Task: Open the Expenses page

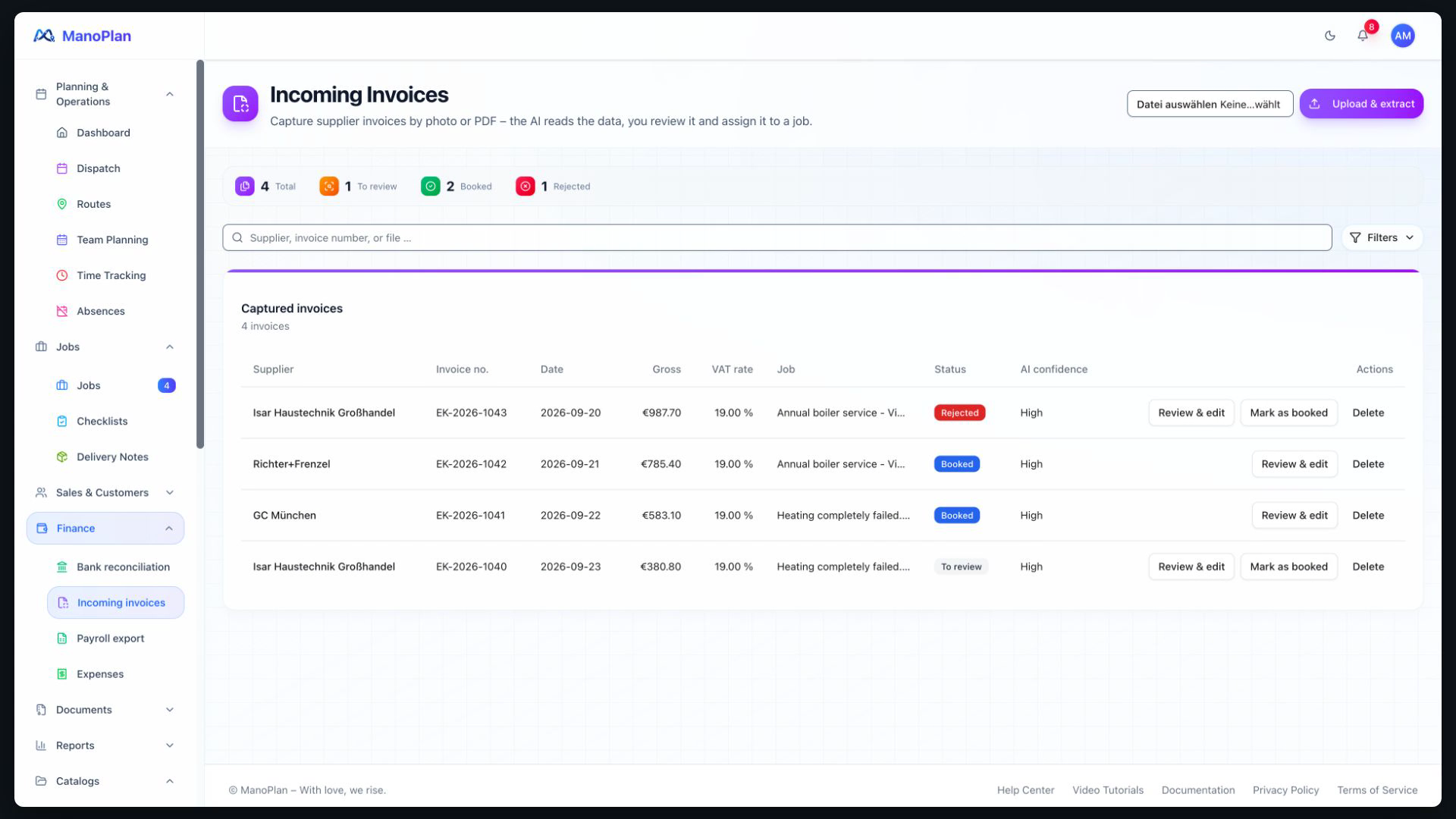Action: pyautogui.click(x=115, y=674)
